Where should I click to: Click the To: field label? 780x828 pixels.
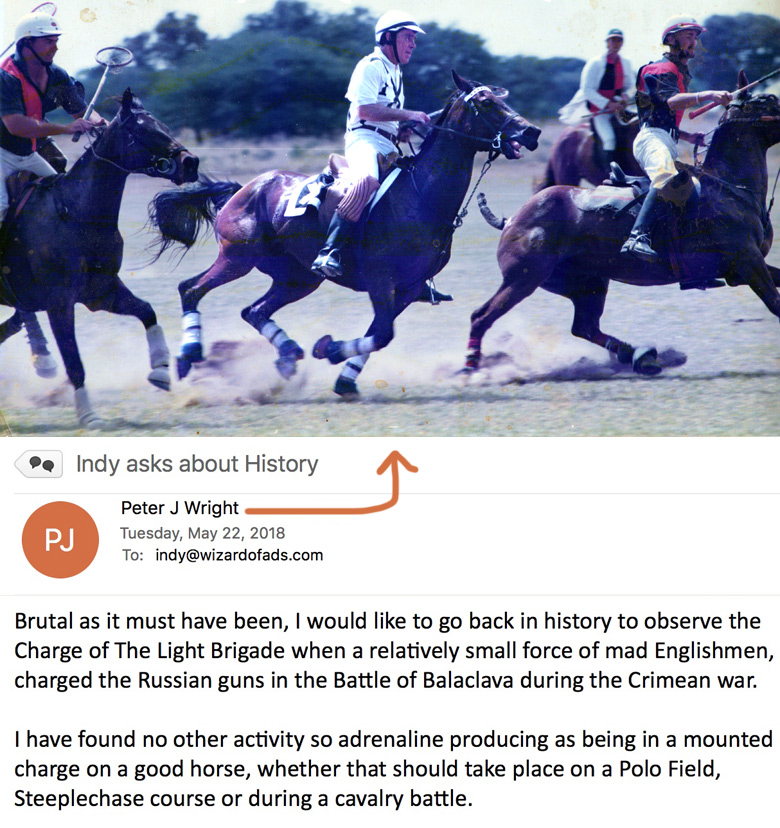click(x=133, y=555)
